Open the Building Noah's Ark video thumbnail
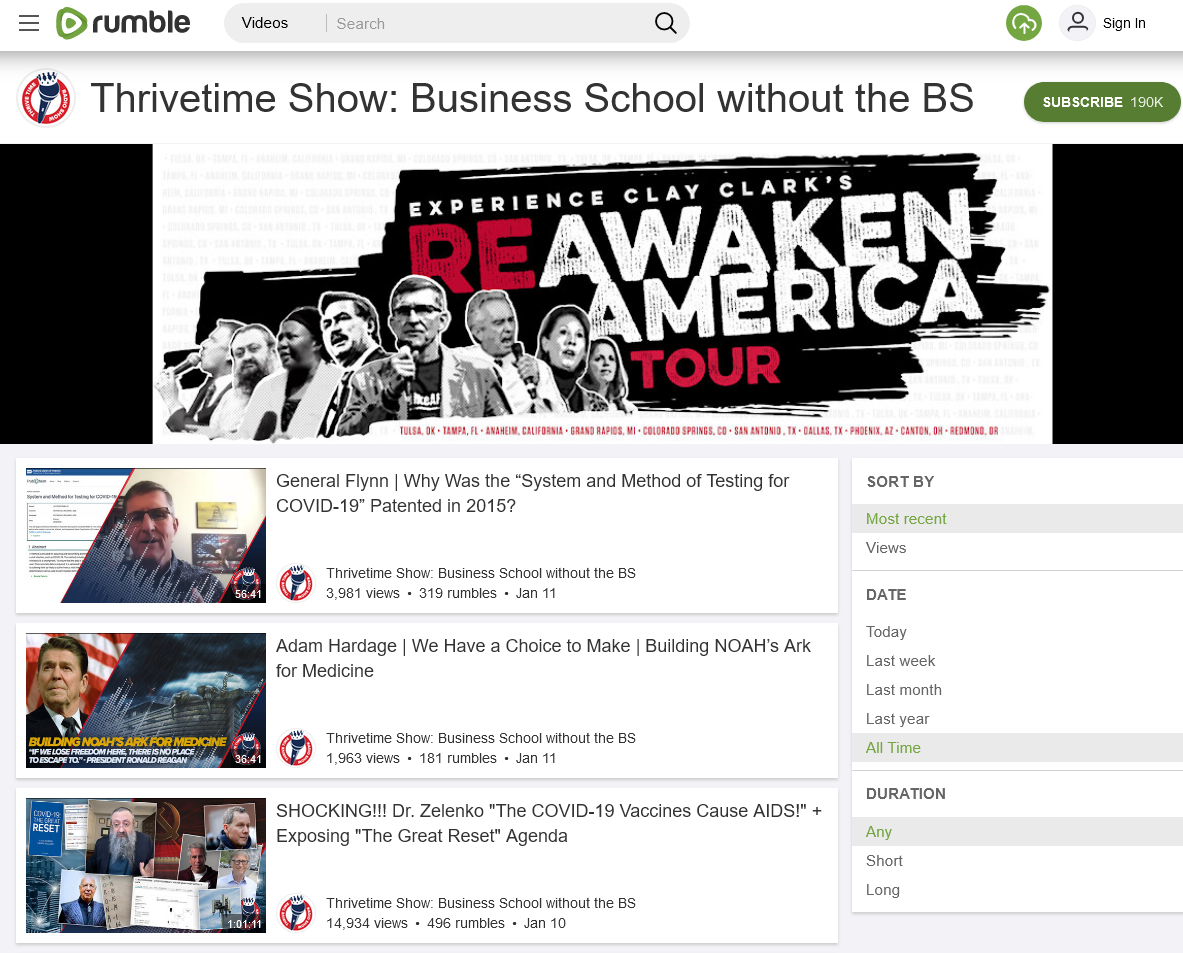1183x953 pixels. tap(146, 700)
